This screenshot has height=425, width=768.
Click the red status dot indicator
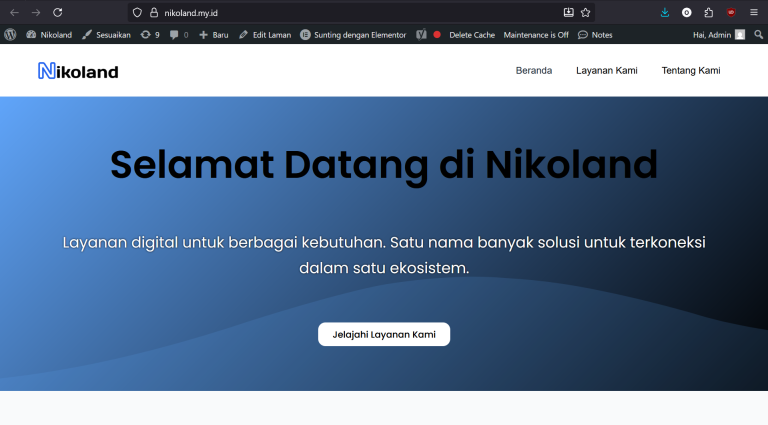tap(437, 35)
